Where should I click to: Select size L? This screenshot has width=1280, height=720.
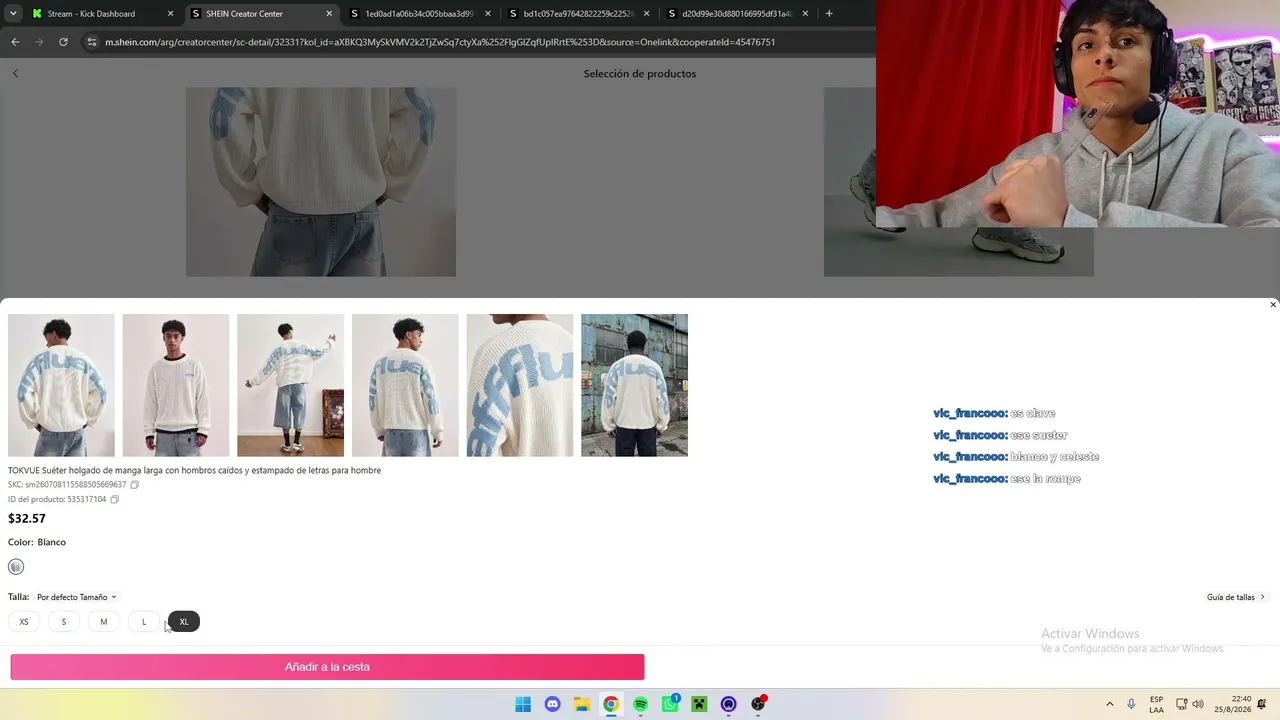(144, 622)
